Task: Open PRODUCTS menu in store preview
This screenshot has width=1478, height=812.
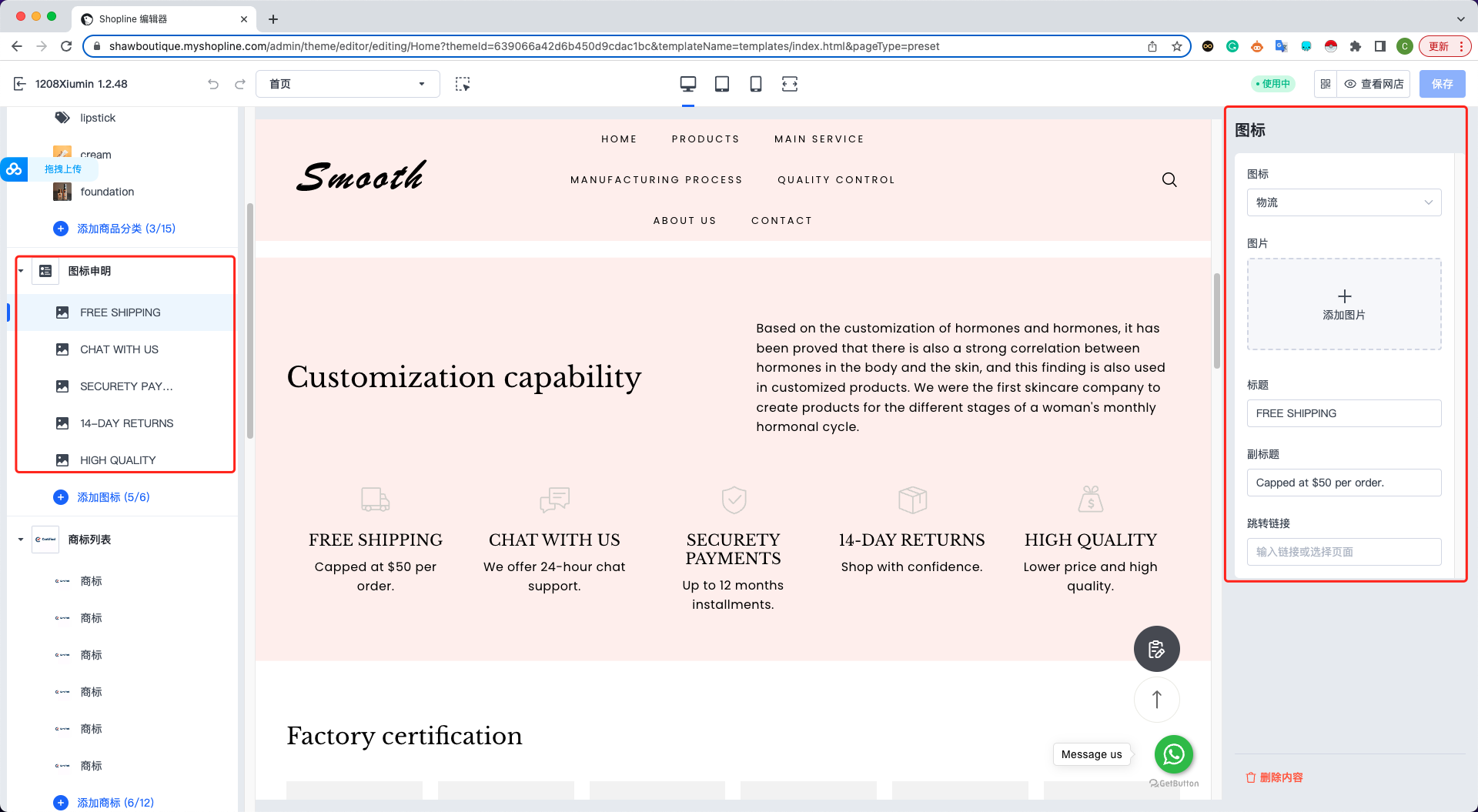Action: pyautogui.click(x=705, y=139)
